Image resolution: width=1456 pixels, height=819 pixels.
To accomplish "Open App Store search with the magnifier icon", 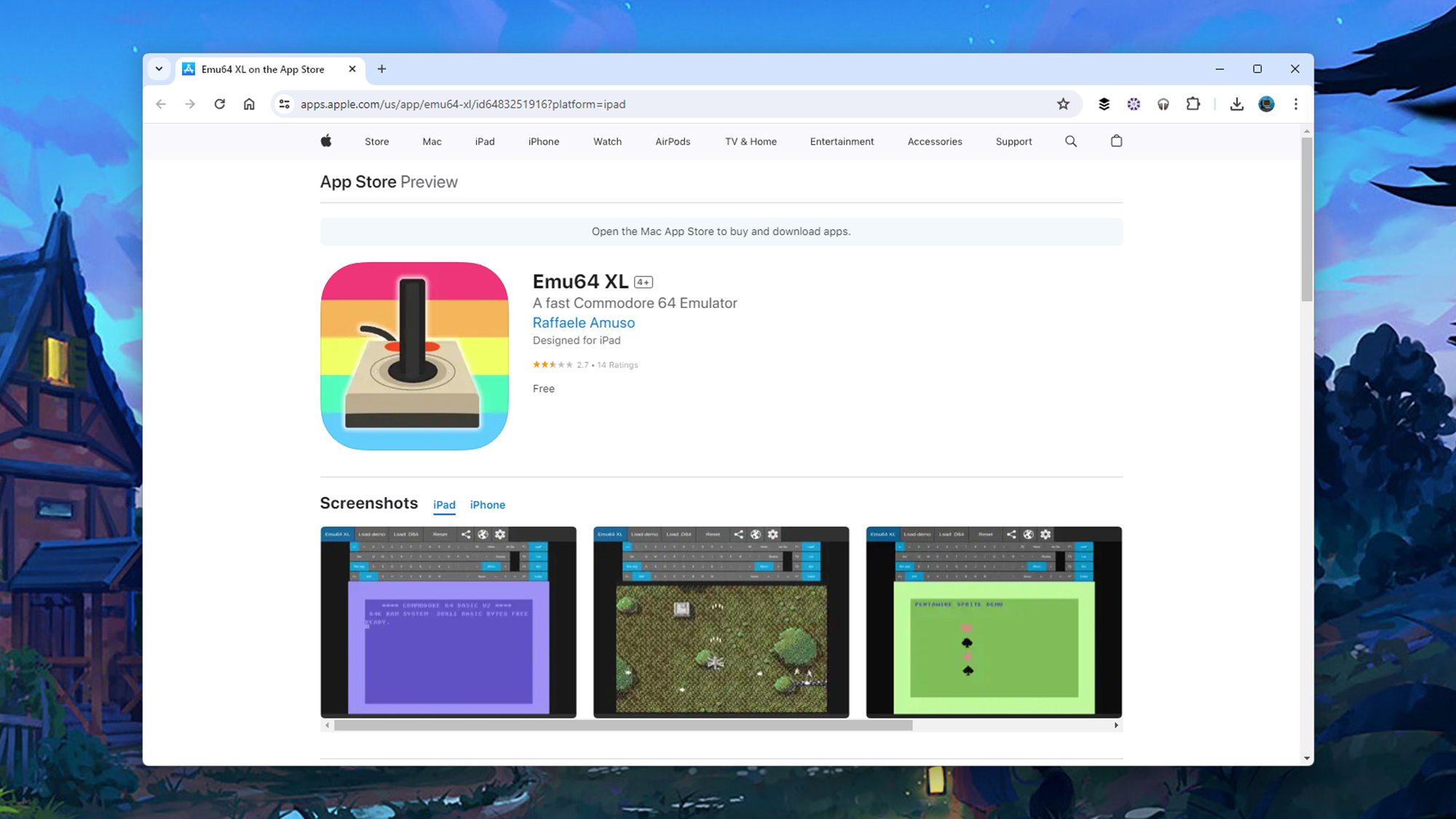I will pyautogui.click(x=1070, y=141).
